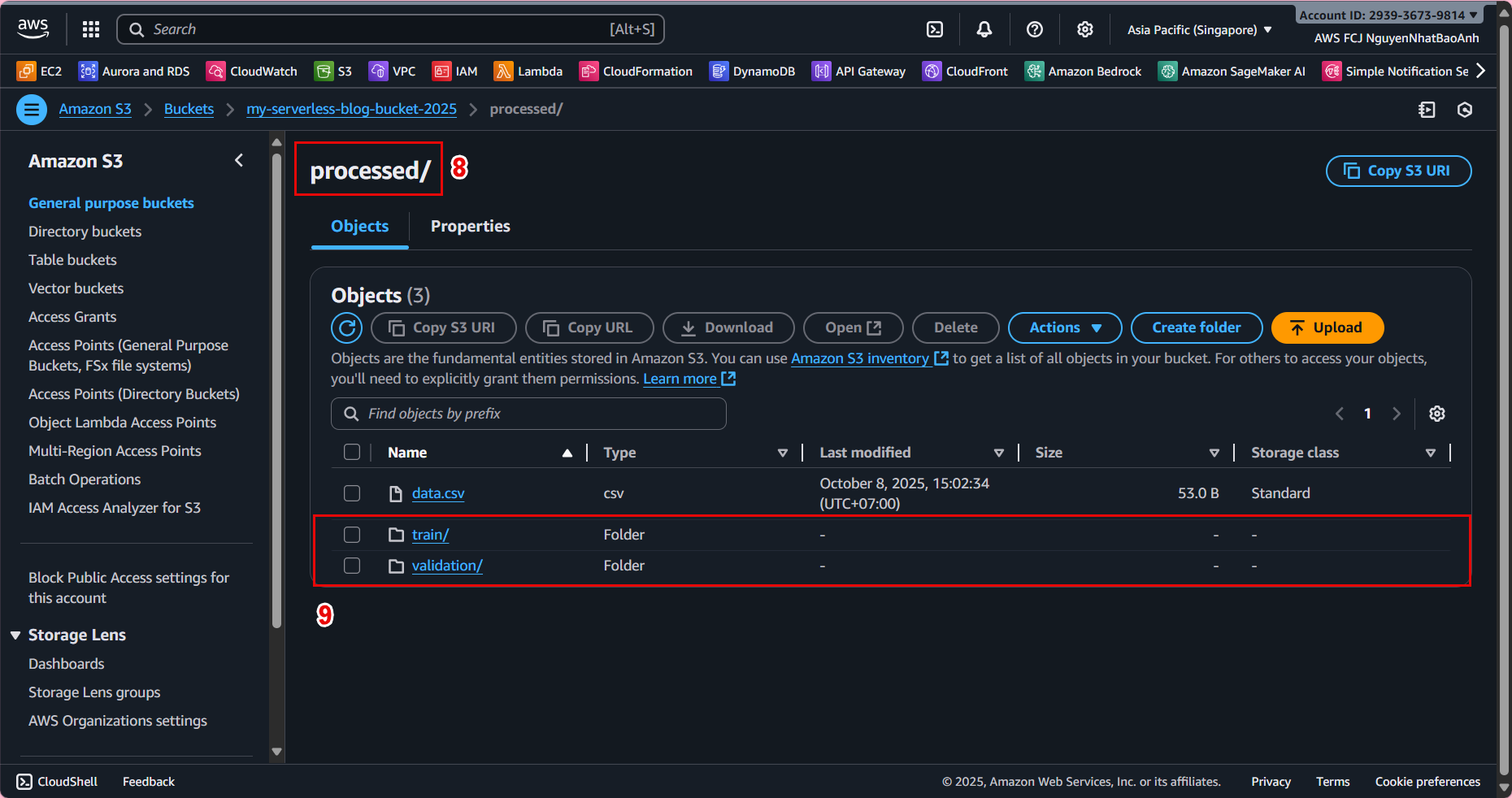This screenshot has width=1512, height=798.
Task: Open the help question mark icon
Action: pos(1035,29)
